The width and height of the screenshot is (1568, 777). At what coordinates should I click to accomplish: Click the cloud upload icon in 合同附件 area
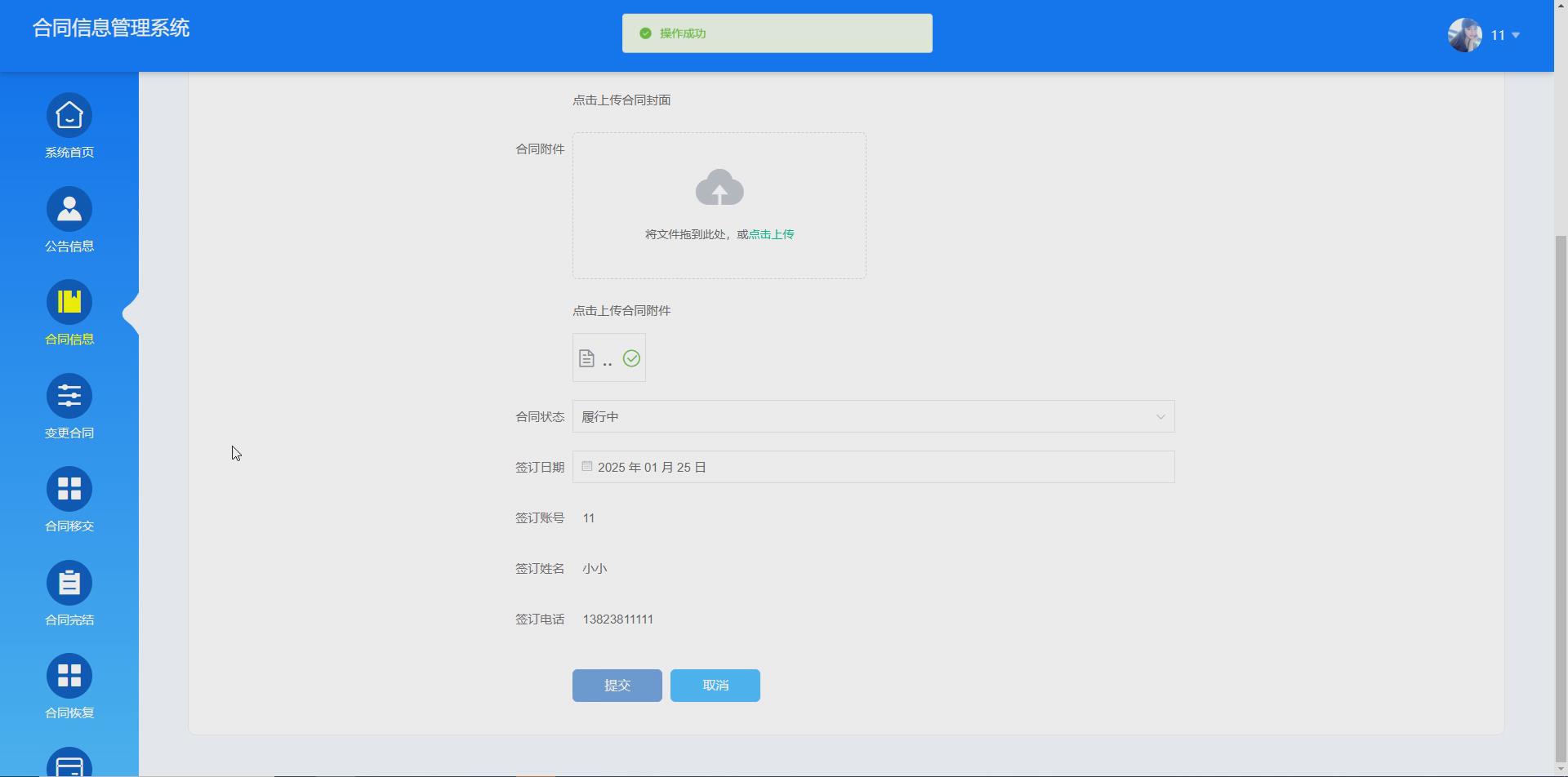pos(719,187)
